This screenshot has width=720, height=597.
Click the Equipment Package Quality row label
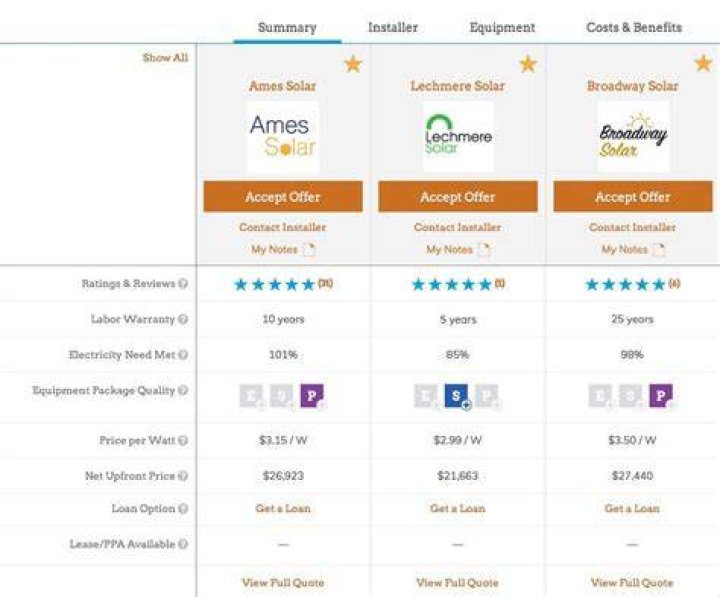tap(104, 390)
